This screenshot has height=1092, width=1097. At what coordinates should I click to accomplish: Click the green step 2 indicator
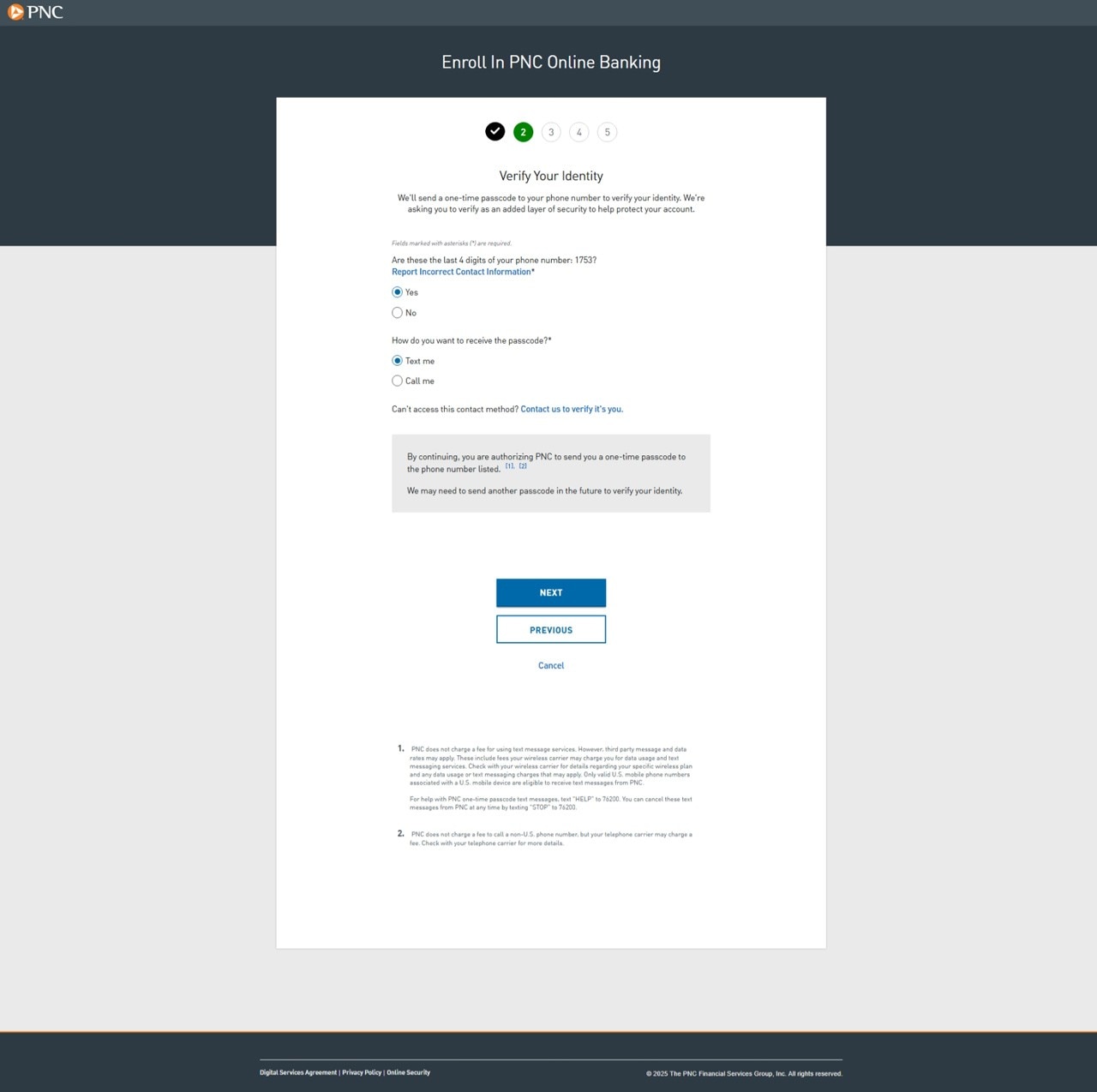click(x=523, y=132)
